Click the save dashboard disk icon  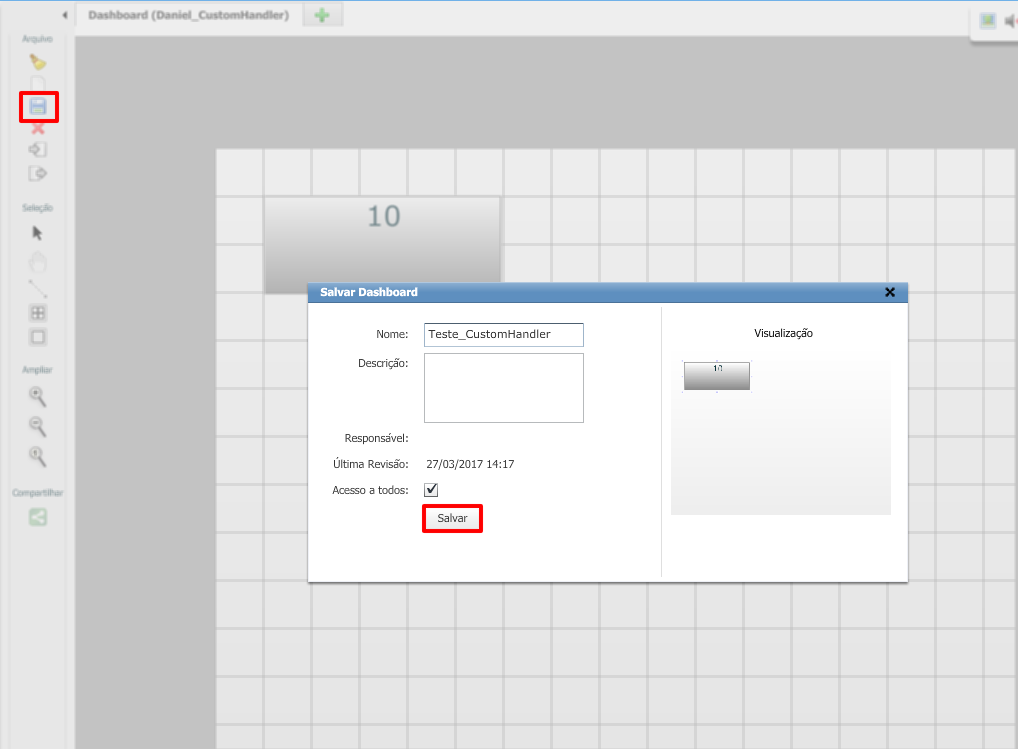coord(38,106)
